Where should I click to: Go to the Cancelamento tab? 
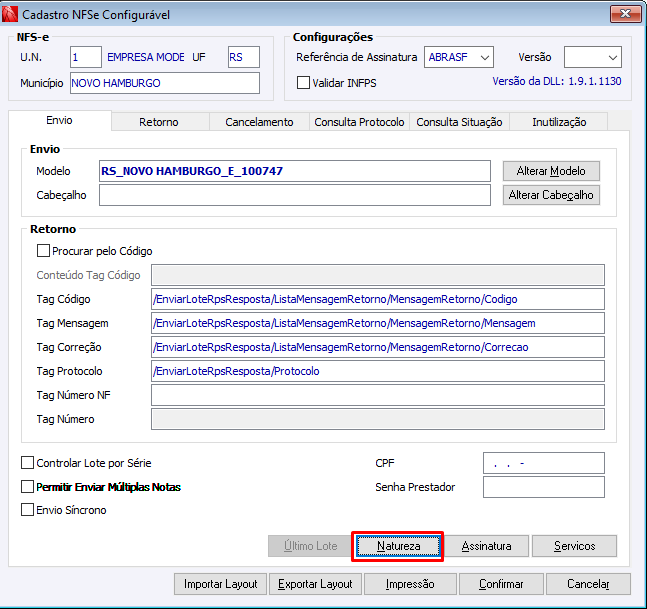[259, 122]
